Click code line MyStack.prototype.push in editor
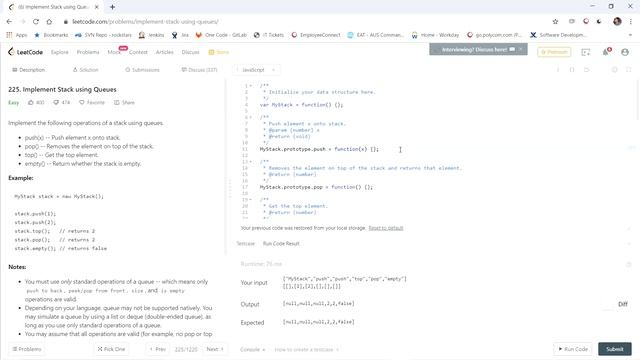 pos(319,149)
